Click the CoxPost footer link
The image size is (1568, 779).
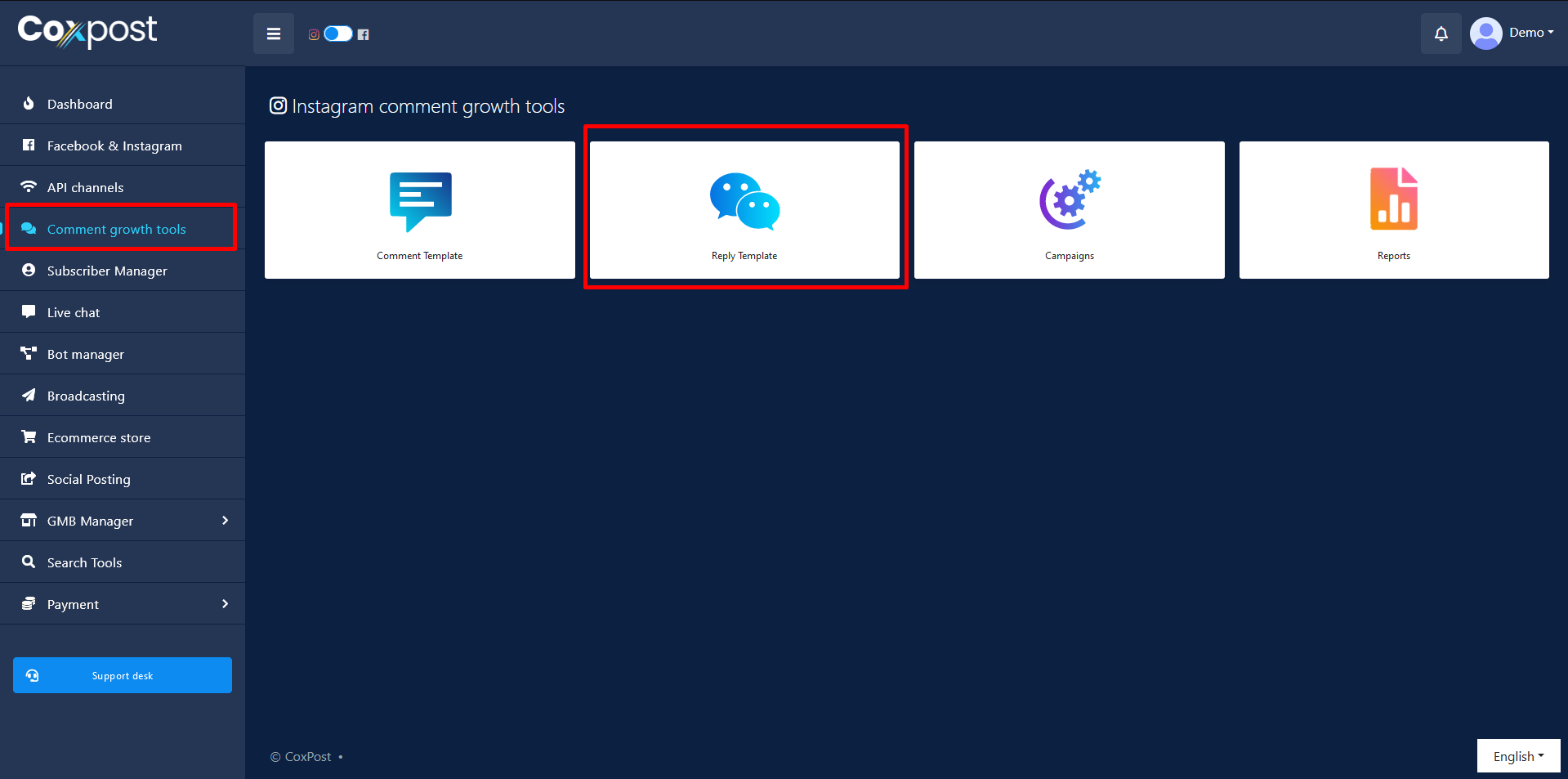[308, 757]
